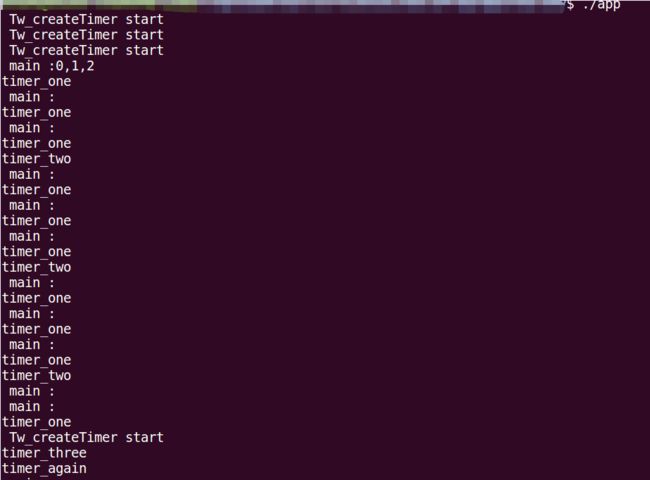Click the timer_one line above first timer_two

36,143
